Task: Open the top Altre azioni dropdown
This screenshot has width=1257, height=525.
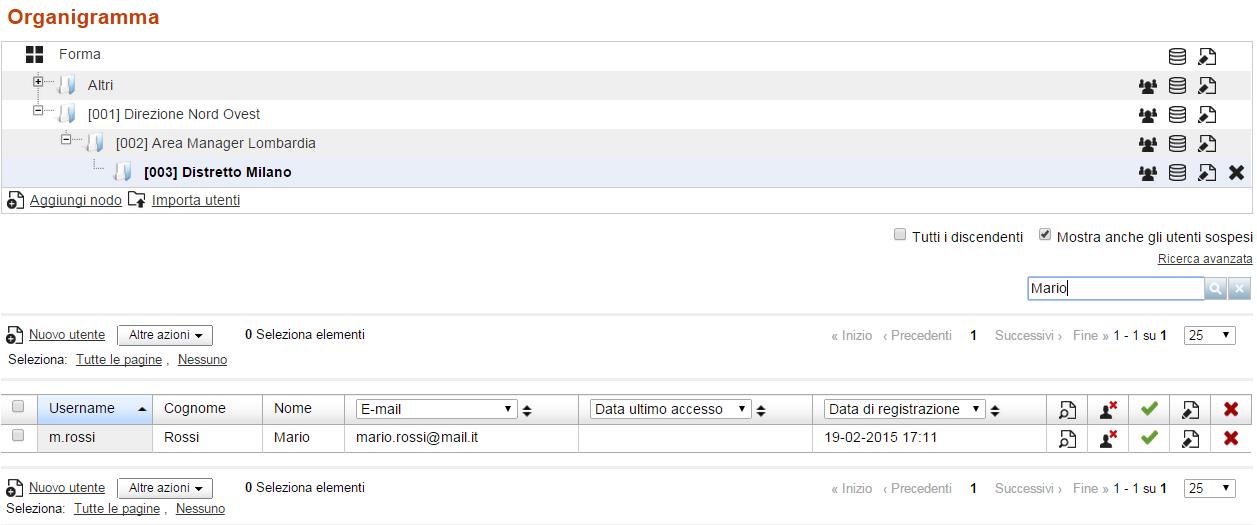Action: point(165,336)
